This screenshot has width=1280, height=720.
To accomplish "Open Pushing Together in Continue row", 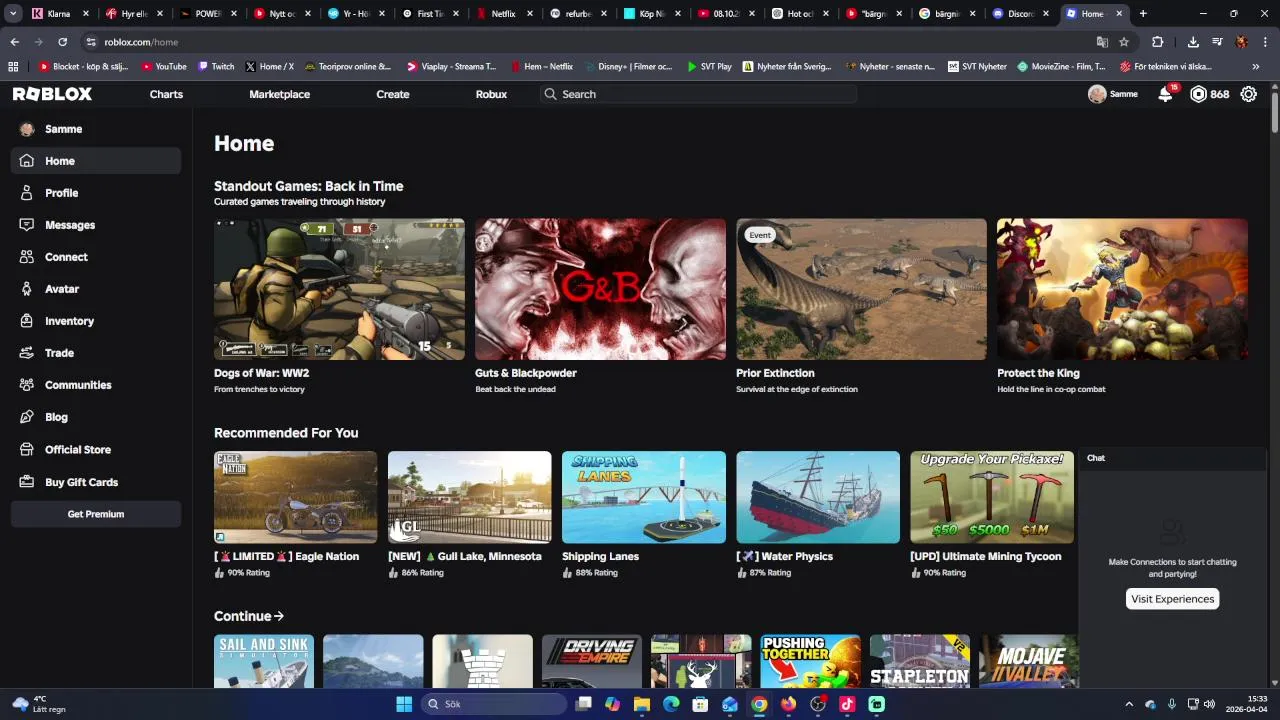I will [810, 661].
